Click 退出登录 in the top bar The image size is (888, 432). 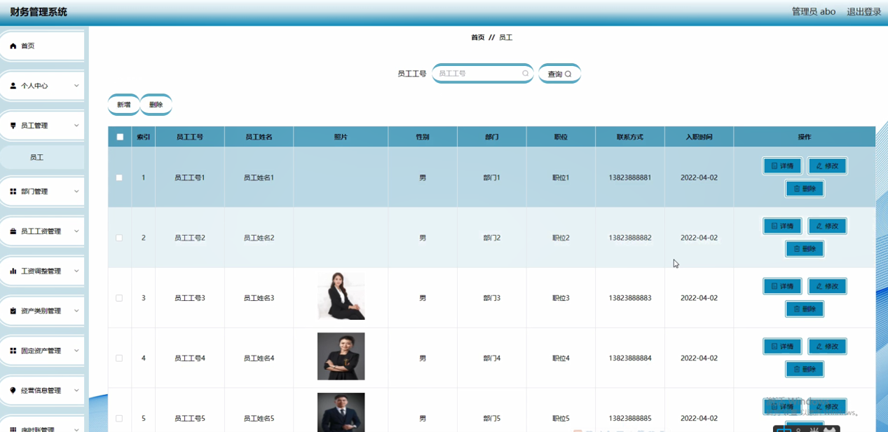pos(864,11)
